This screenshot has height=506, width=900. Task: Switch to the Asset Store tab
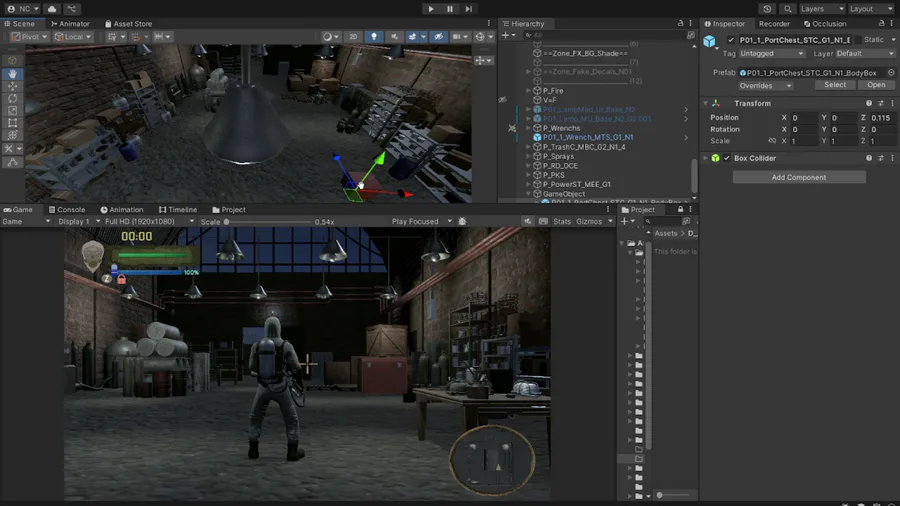pyautogui.click(x=129, y=24)
